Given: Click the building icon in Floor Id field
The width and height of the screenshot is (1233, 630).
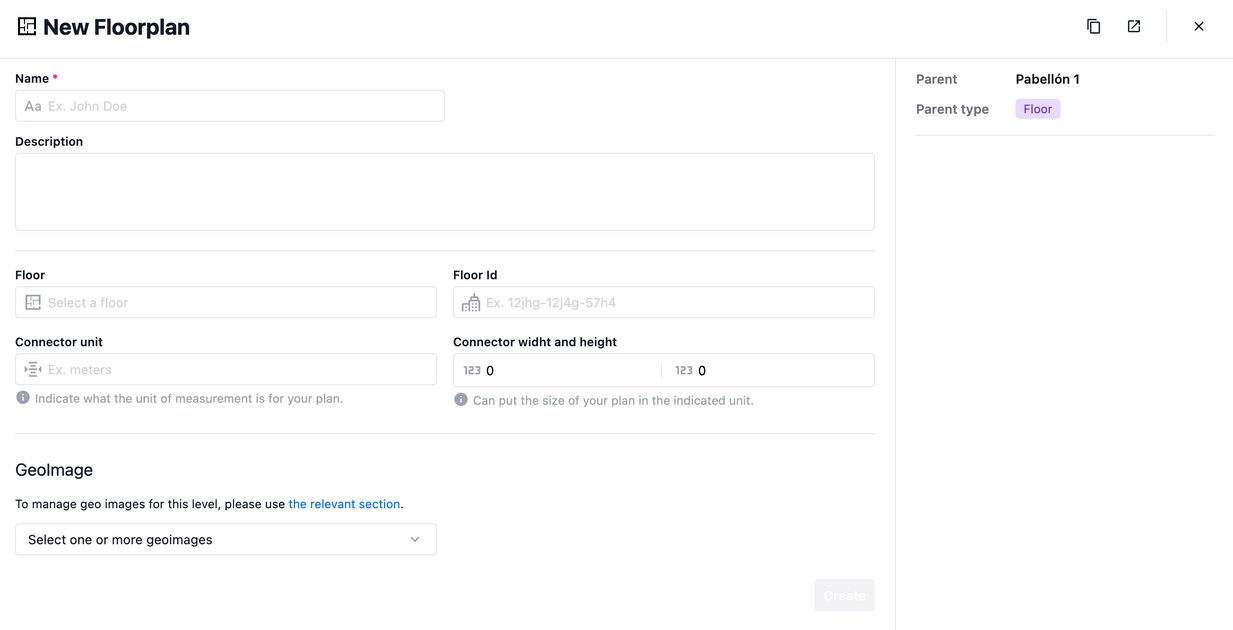Looking at the screenshot, I should click(x=471, y=303).
